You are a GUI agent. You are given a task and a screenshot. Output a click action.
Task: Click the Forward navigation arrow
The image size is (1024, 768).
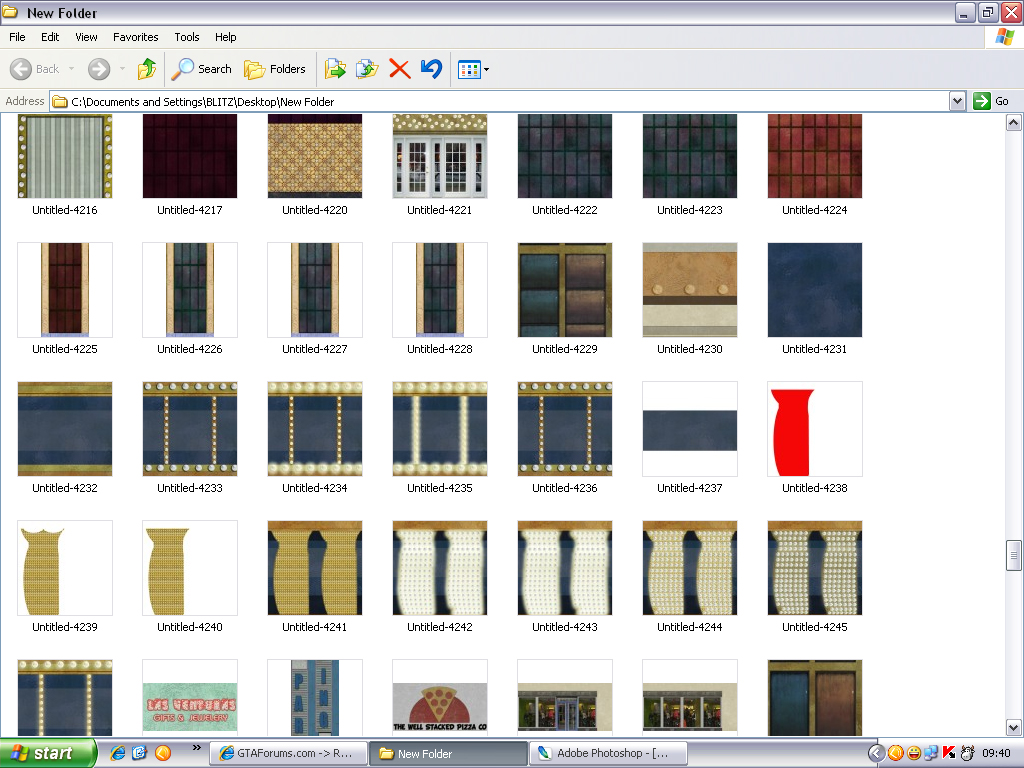tap(98, 69)
